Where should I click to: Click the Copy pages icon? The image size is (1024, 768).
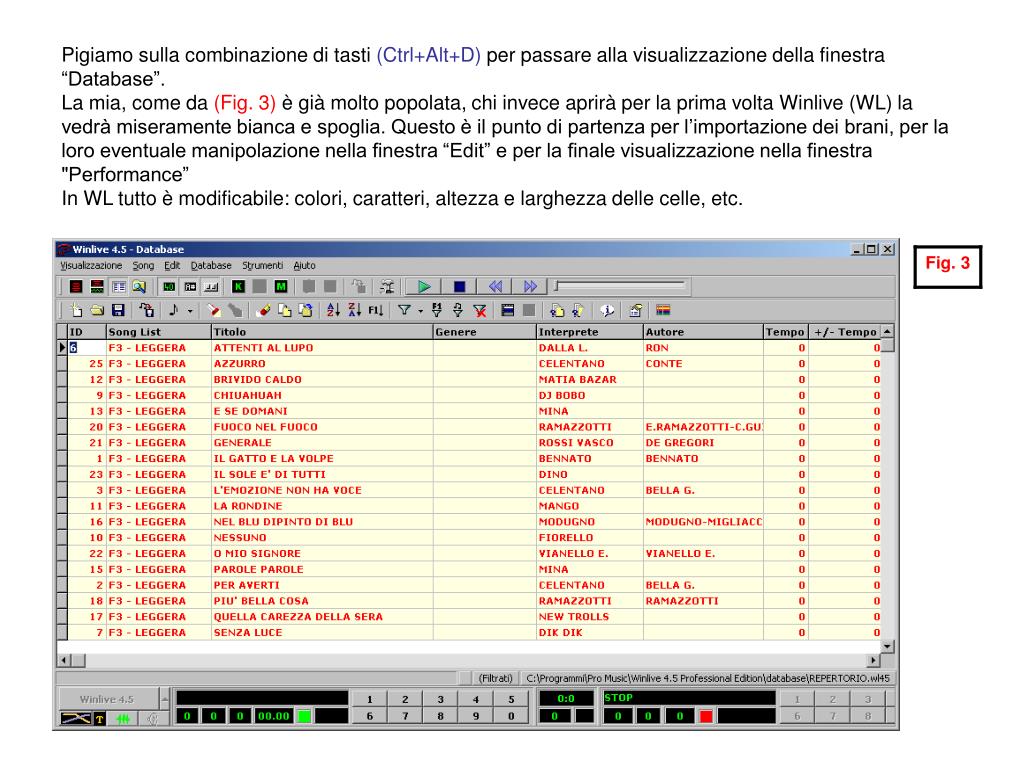[285, 311]
